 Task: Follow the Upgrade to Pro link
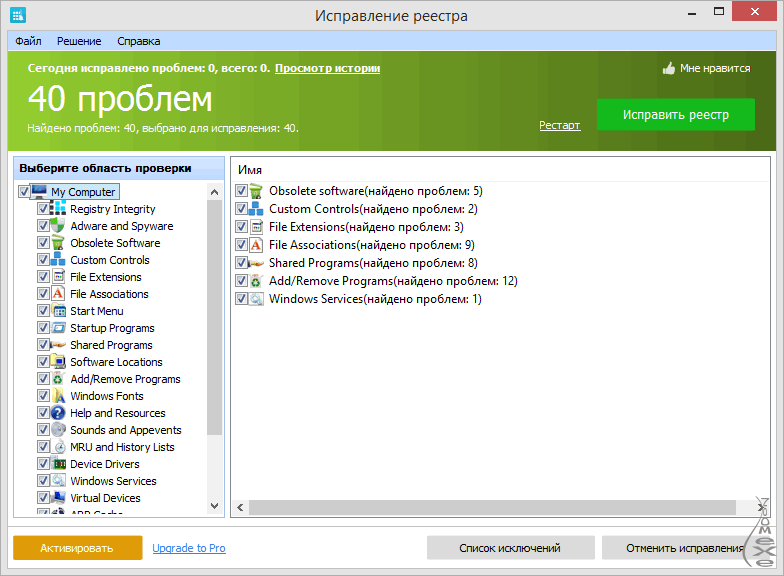[x=189, y=548]
